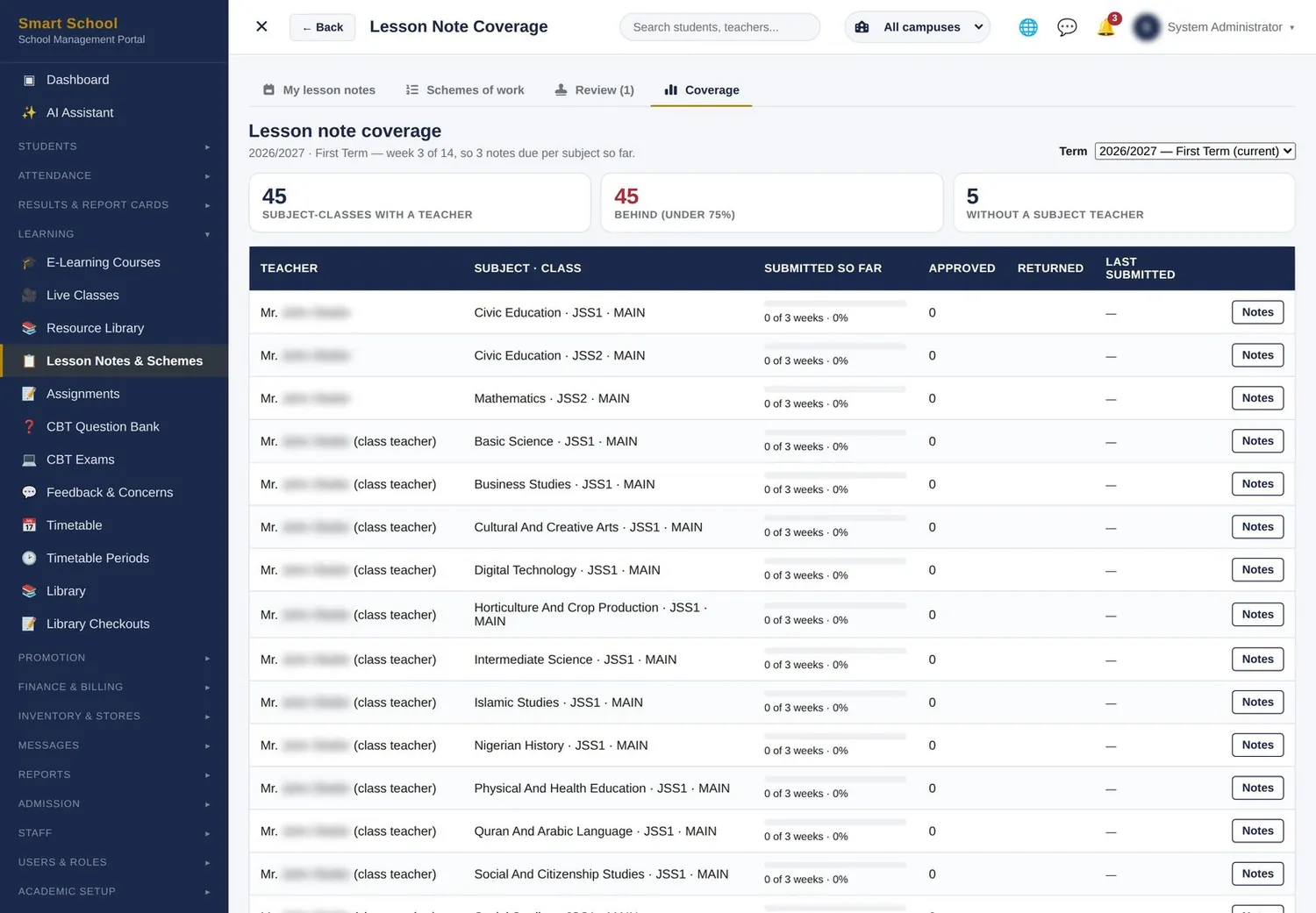The width and height of the screenshot is (1316, 913).
Task: Open AI Assistant sparkle icon
Action: (29, 112)
